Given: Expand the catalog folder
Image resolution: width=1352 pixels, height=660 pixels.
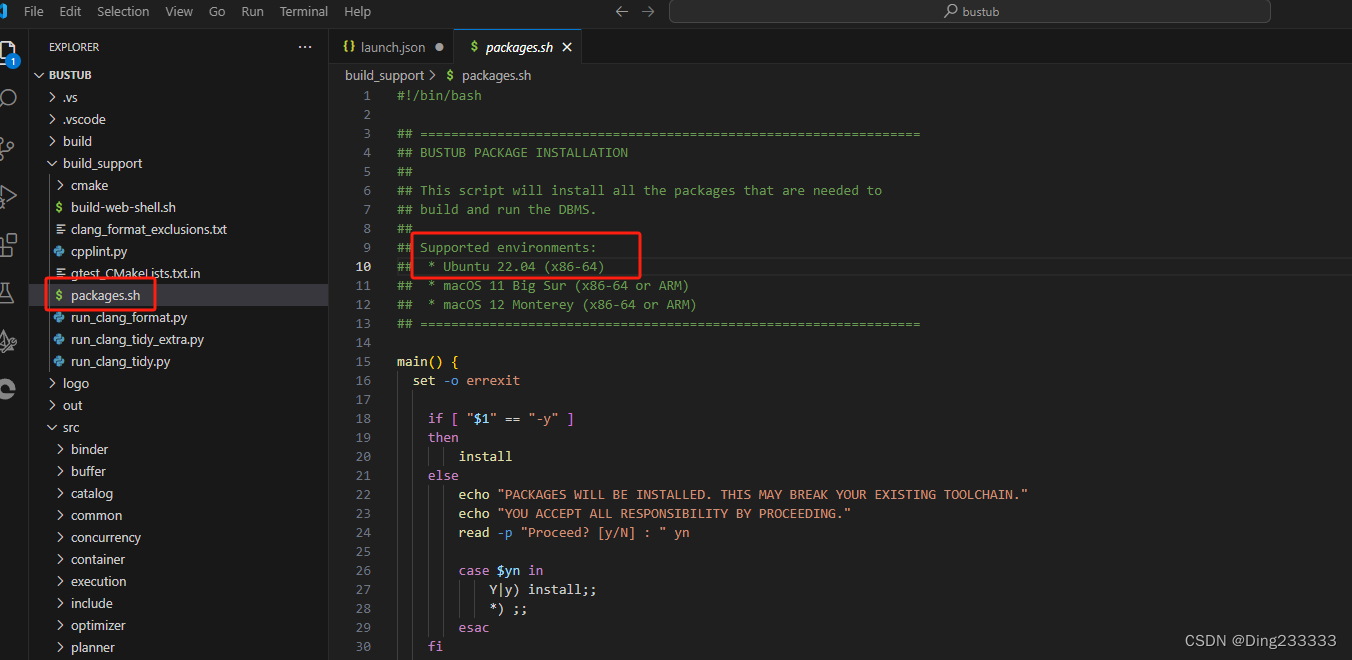Looking at the screenshot, I should 92,493.
